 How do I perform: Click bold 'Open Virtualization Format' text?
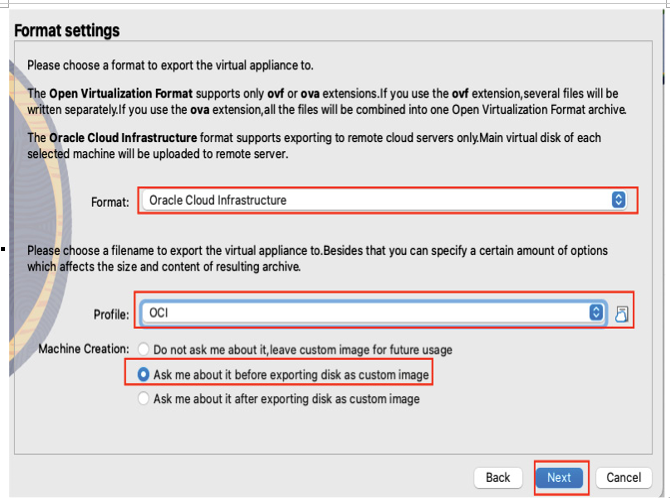pos(121,94)
